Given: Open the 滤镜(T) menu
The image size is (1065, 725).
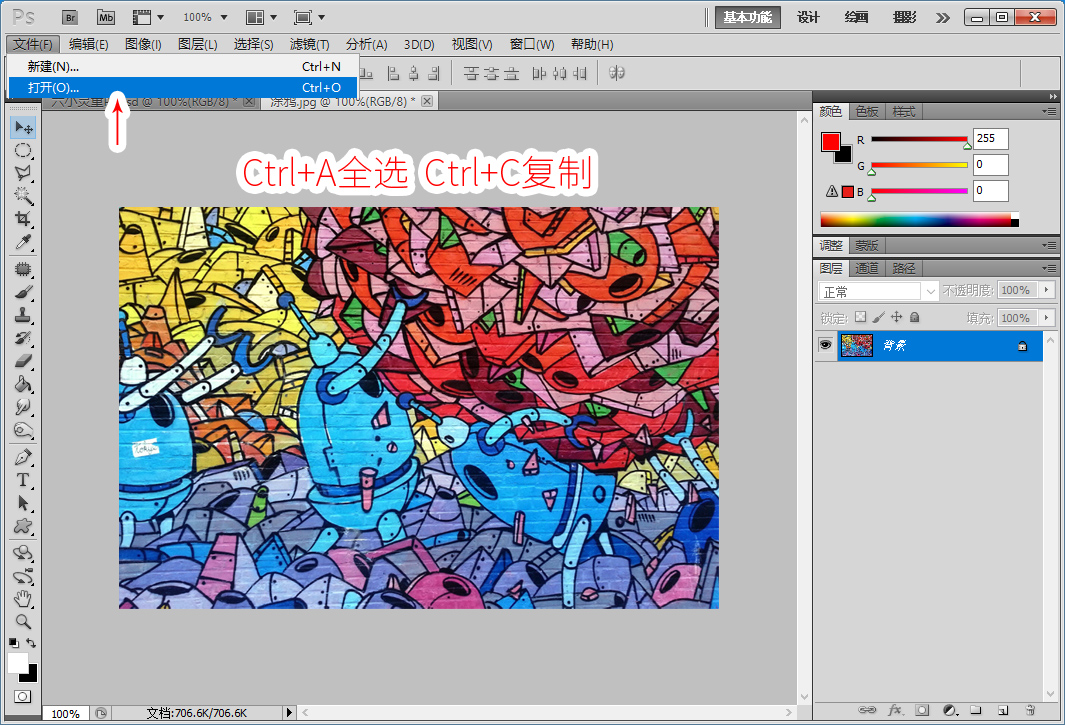Looking at the screenshot, I should tap(309, 44).
